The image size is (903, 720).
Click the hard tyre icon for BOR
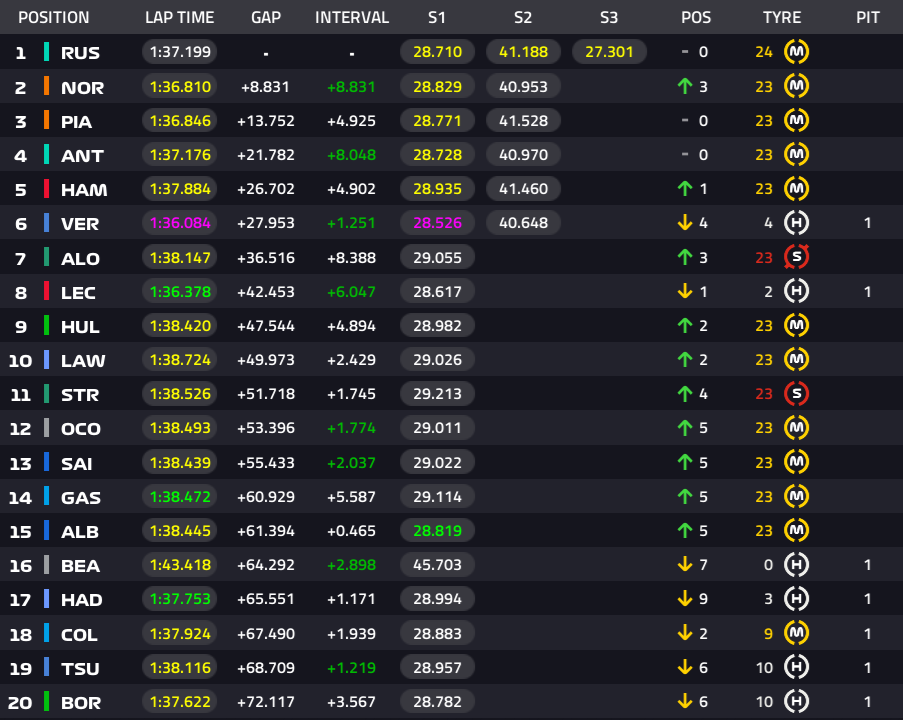796,701
